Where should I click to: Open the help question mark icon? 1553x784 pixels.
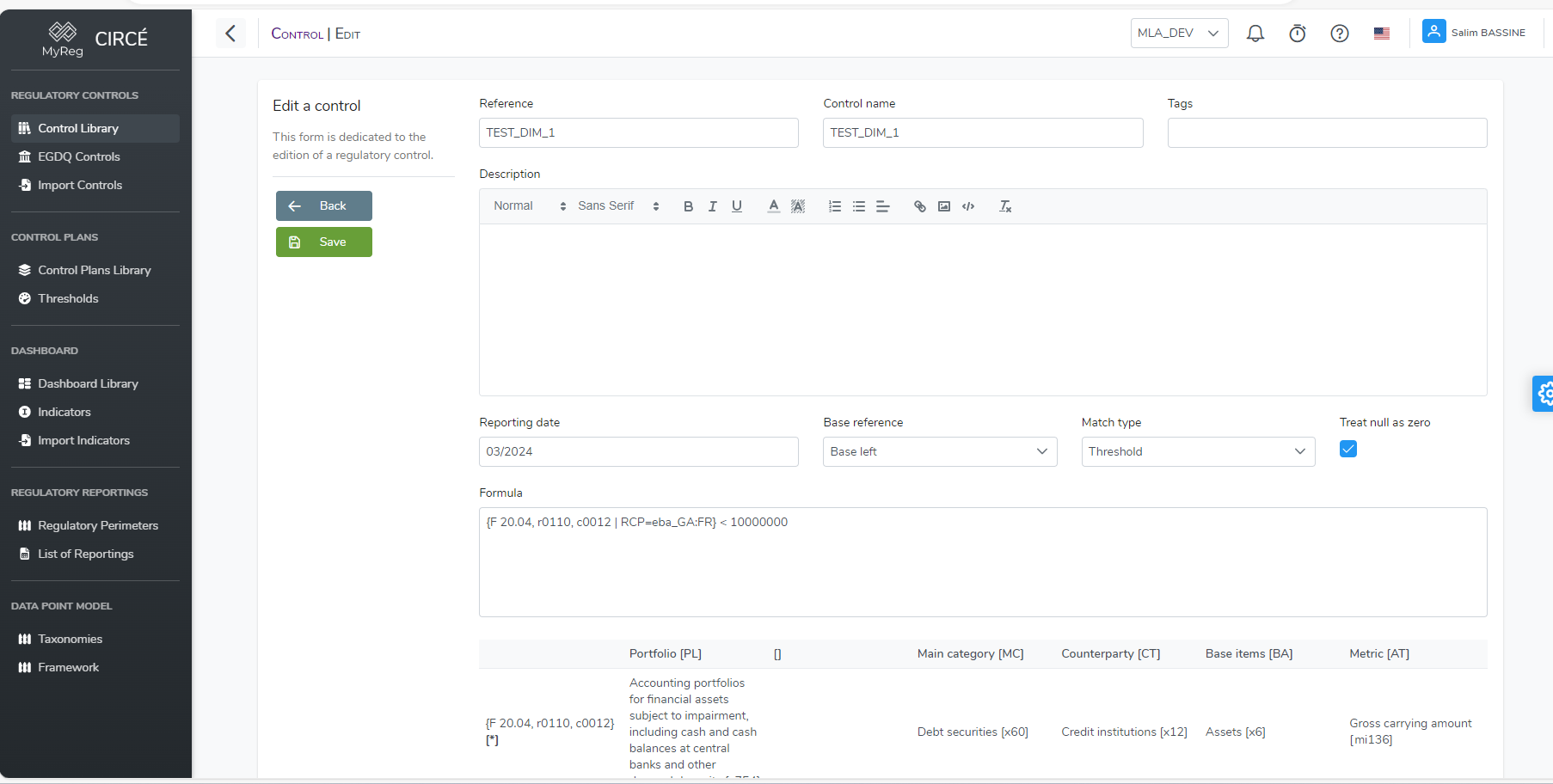(x=1339, y=34)
